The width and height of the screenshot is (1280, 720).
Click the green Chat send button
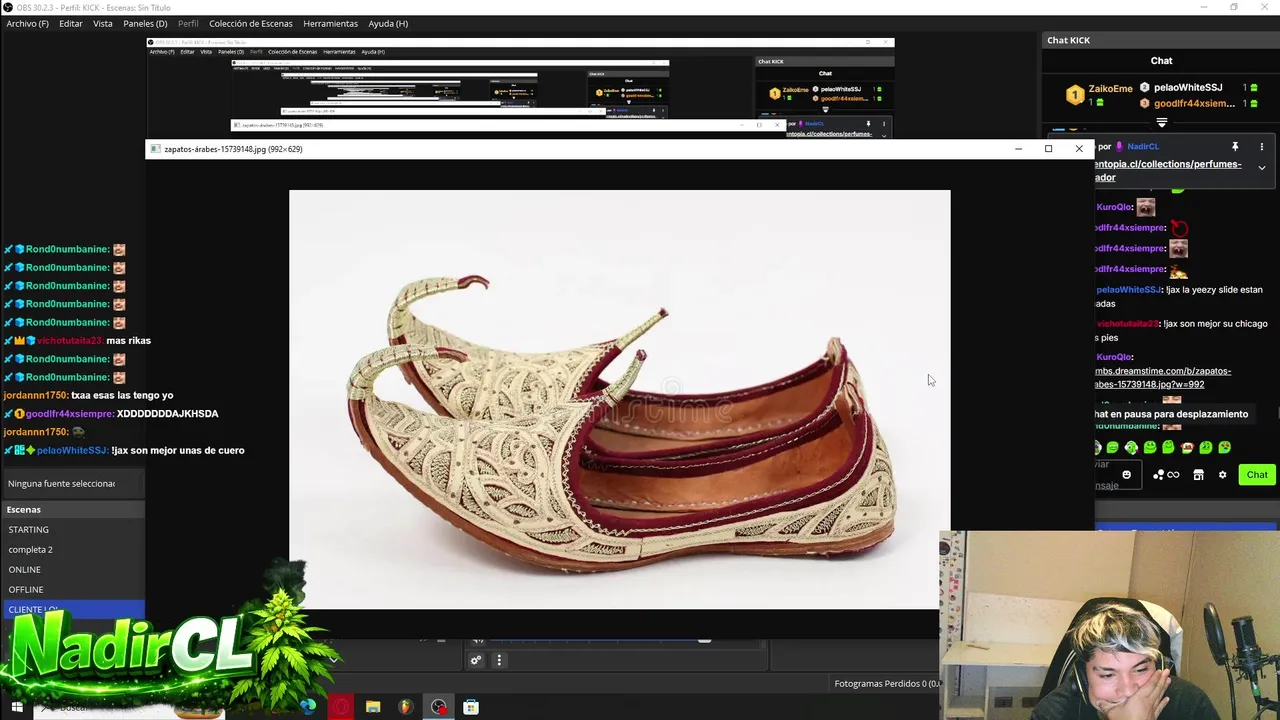[x=1257, y=475]
